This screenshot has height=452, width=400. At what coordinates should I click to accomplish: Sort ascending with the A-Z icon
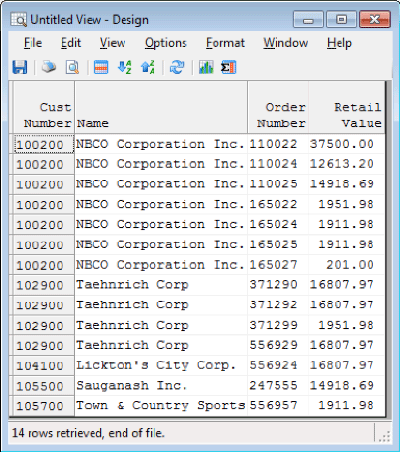pos(124,67)
